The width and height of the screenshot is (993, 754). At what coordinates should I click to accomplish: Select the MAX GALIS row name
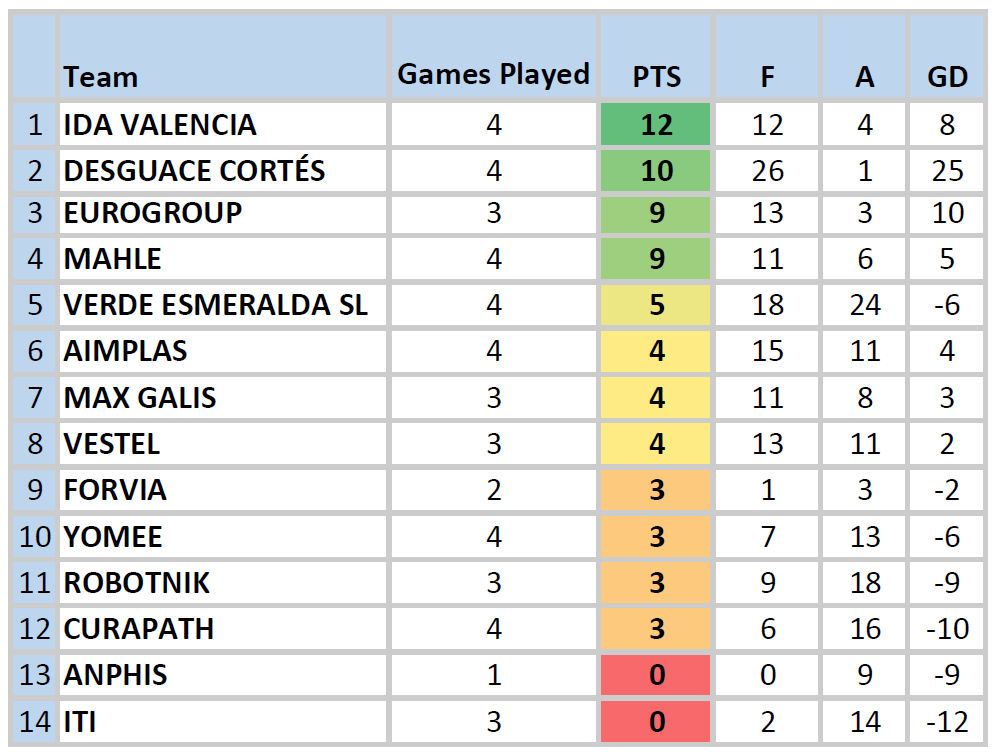click(x=140, y=398)
